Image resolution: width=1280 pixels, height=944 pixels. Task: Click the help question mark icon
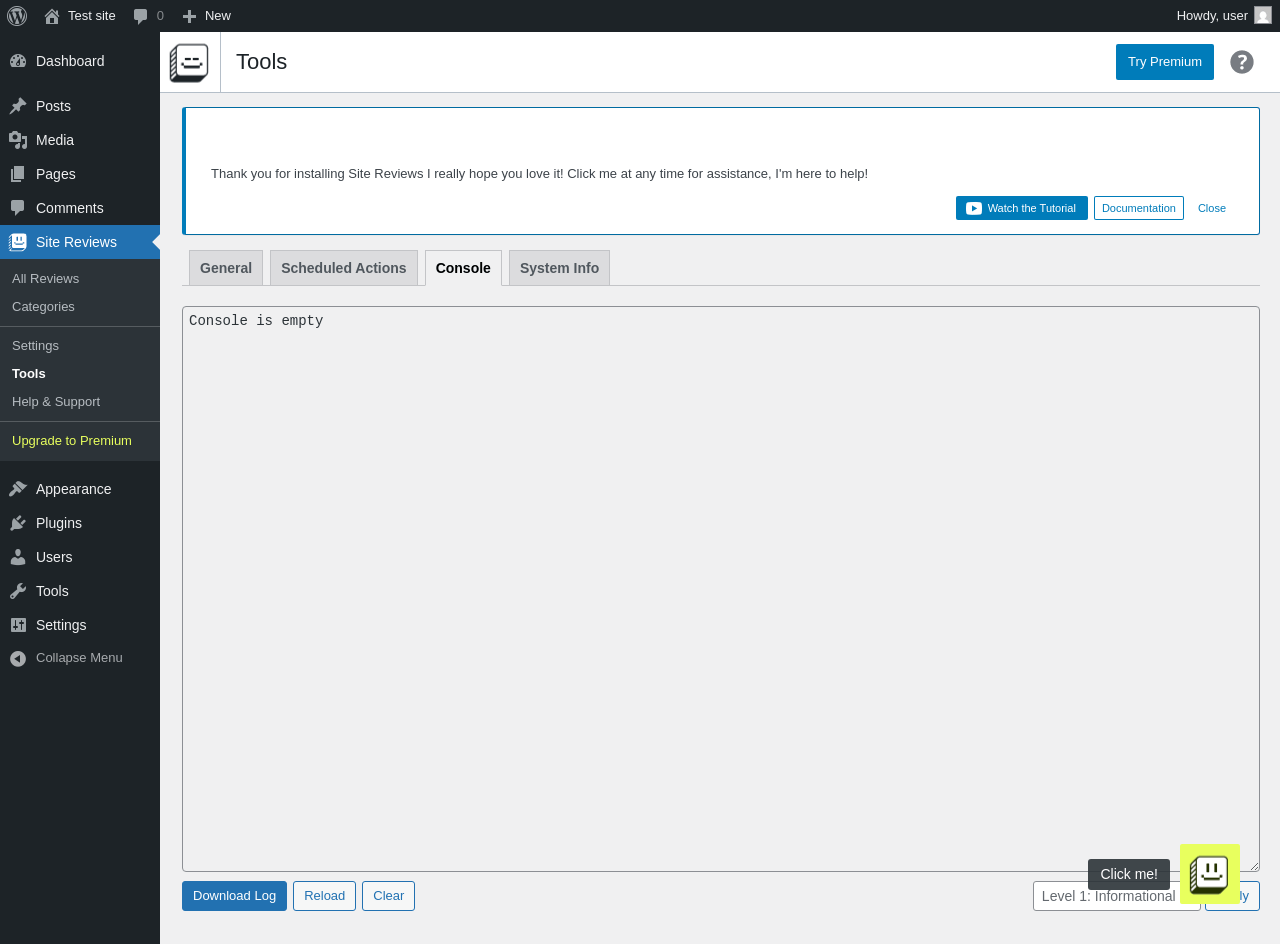[1242, 62]
